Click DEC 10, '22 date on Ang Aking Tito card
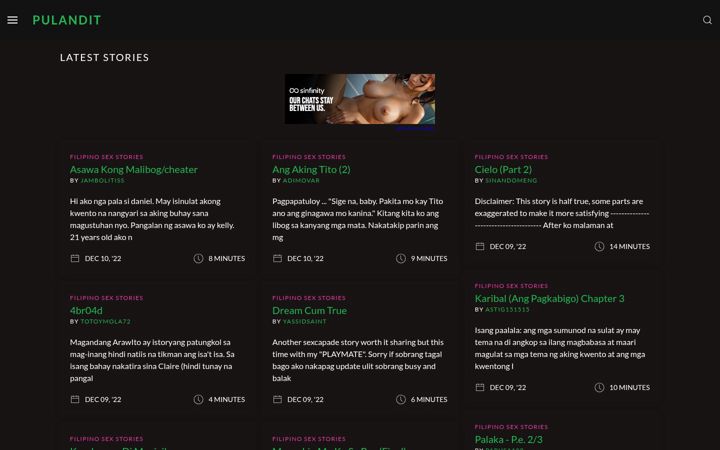The height and width of the screenshot is (450, 720). pos(305,259)
